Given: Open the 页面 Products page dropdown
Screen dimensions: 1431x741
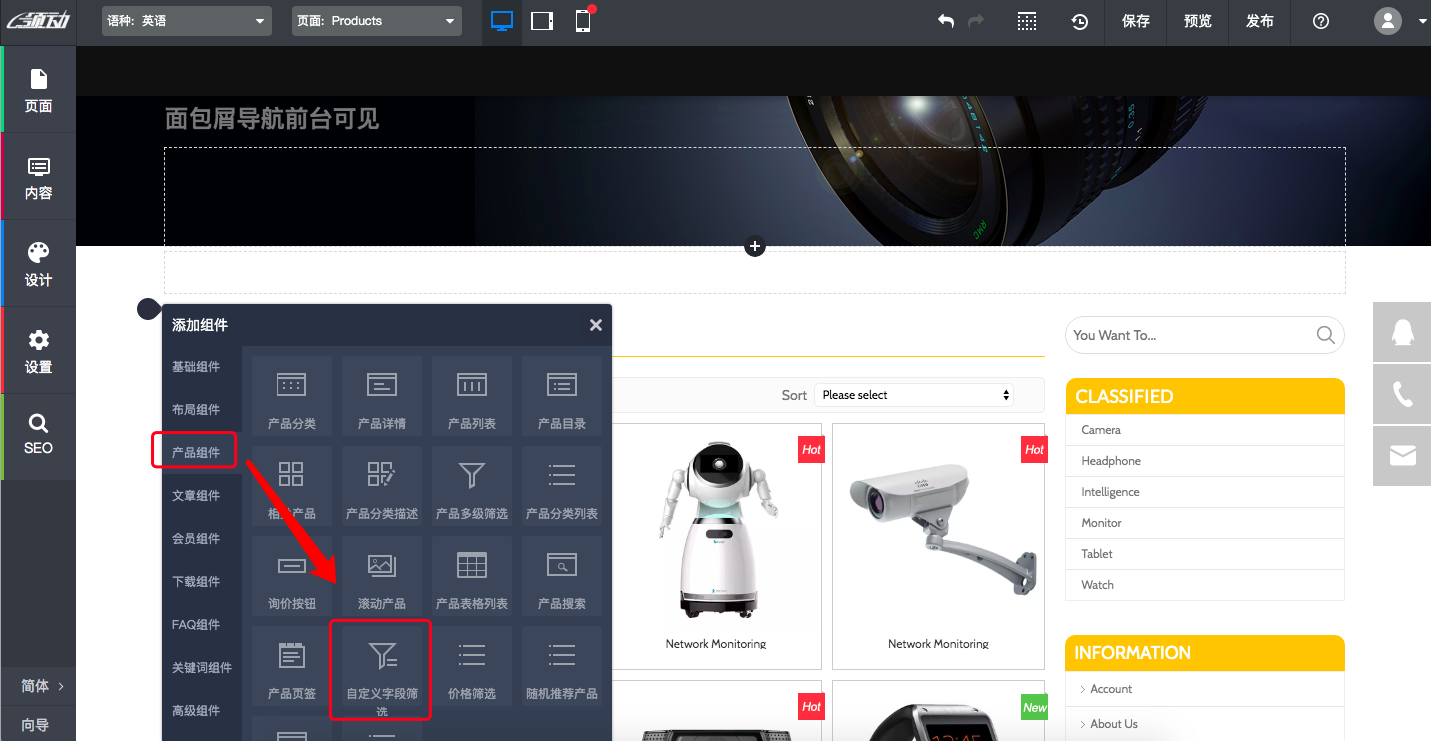Looking at the screenshot, I should (x=376, y=20).
